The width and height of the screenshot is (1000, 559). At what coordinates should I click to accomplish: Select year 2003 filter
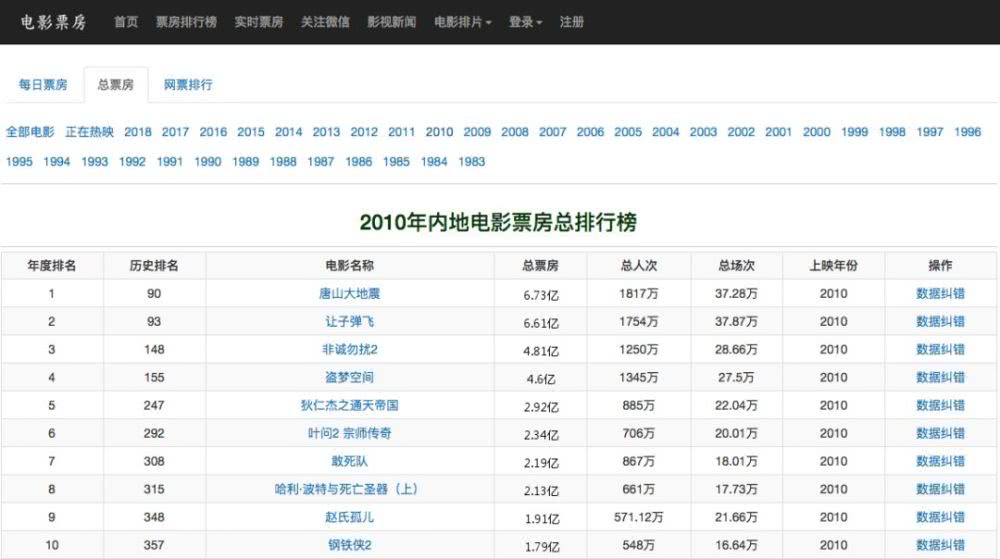[703, 131]
